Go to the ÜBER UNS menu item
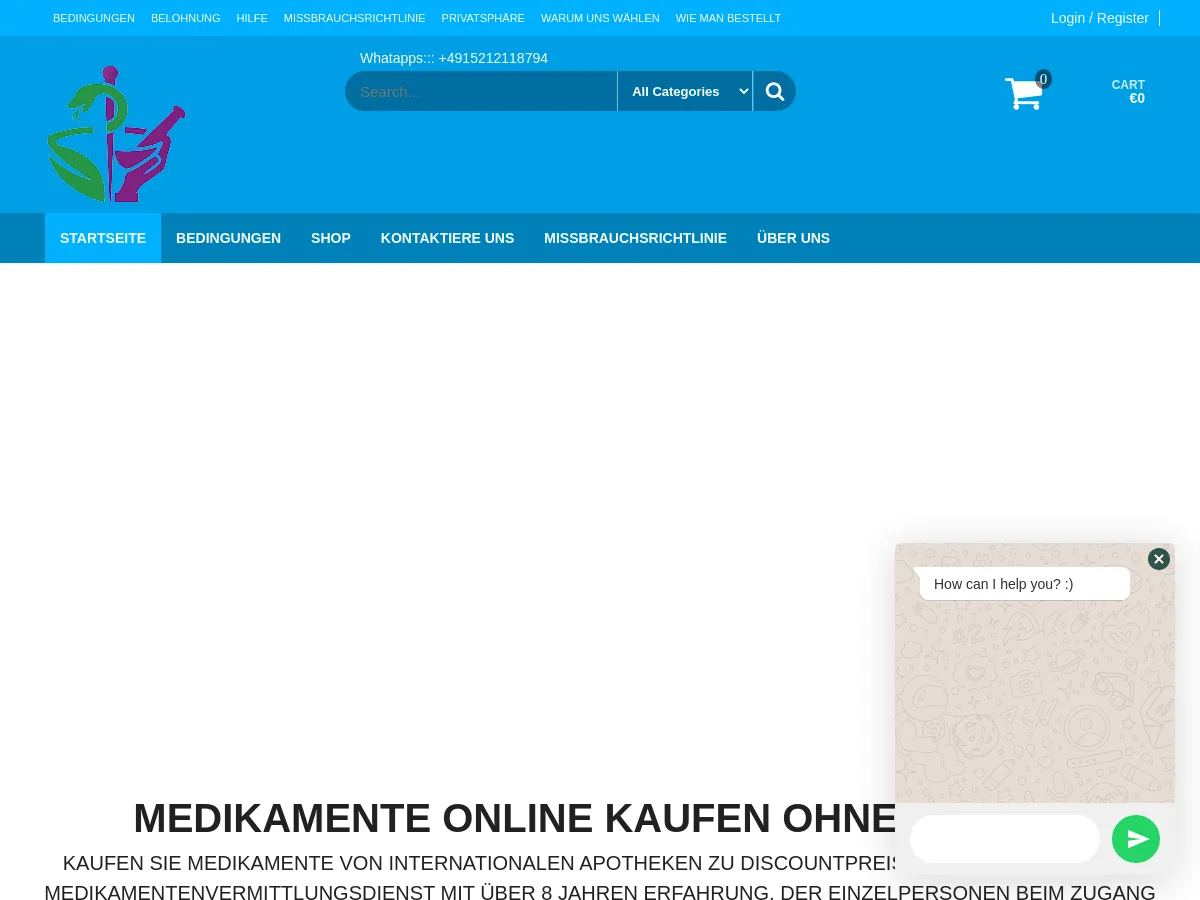The height and width of the screenshot is (900, 1200). [793, 238]
